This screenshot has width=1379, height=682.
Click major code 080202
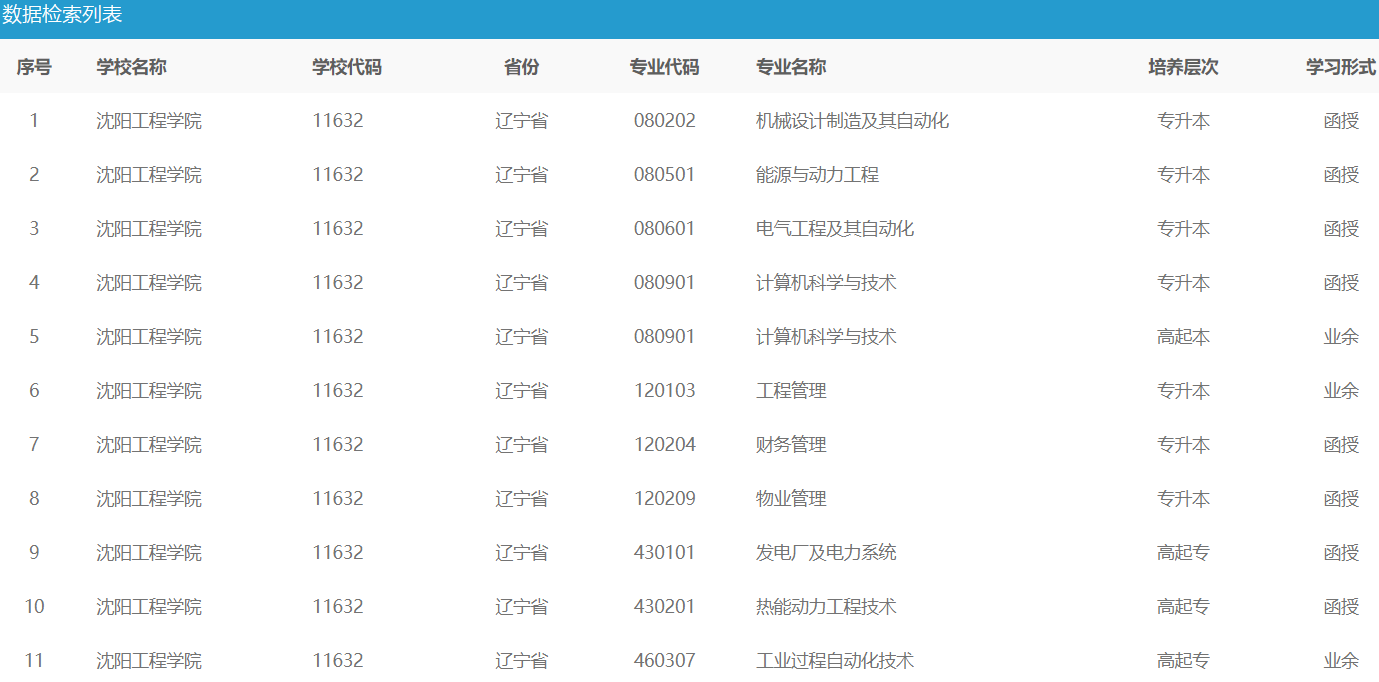click(664, 121)
